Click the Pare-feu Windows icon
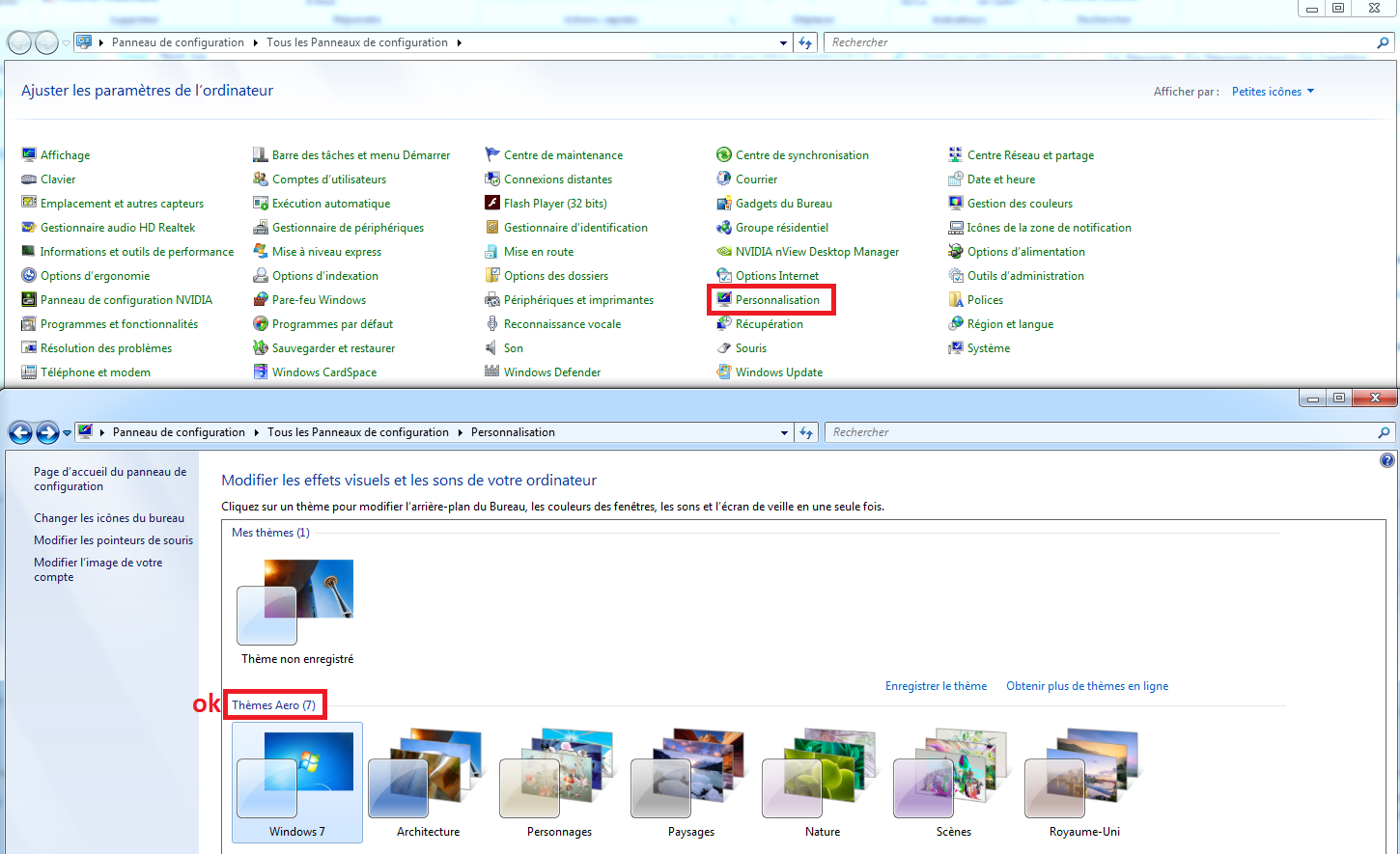Image resolution: width=1400 pixels, height=854 pixels. pos(261,299)
